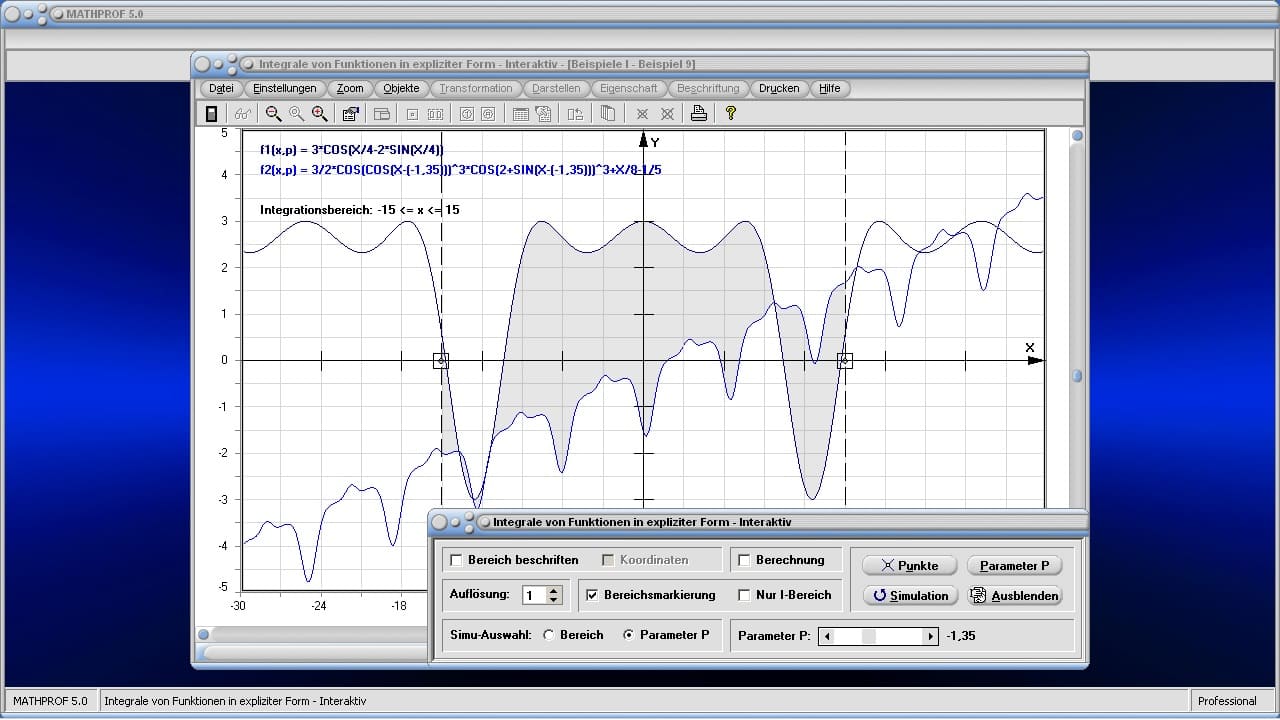Click the vertical scrollbar middle blue knob
This screenshot has height=720, width=1280.
pos(1077,376)
